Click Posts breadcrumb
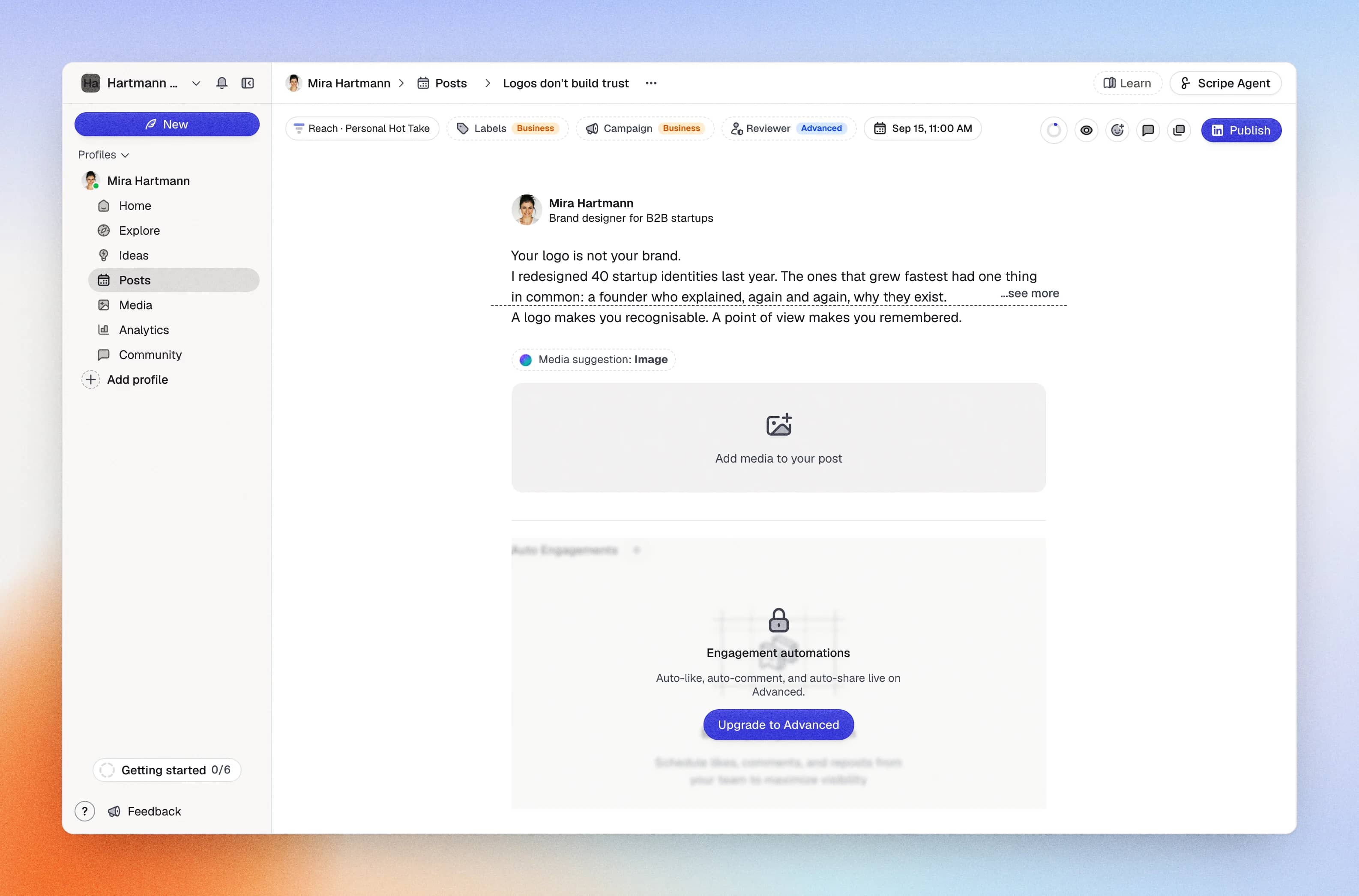Viewport: 1359px width, 896px height. click(442, 83)
